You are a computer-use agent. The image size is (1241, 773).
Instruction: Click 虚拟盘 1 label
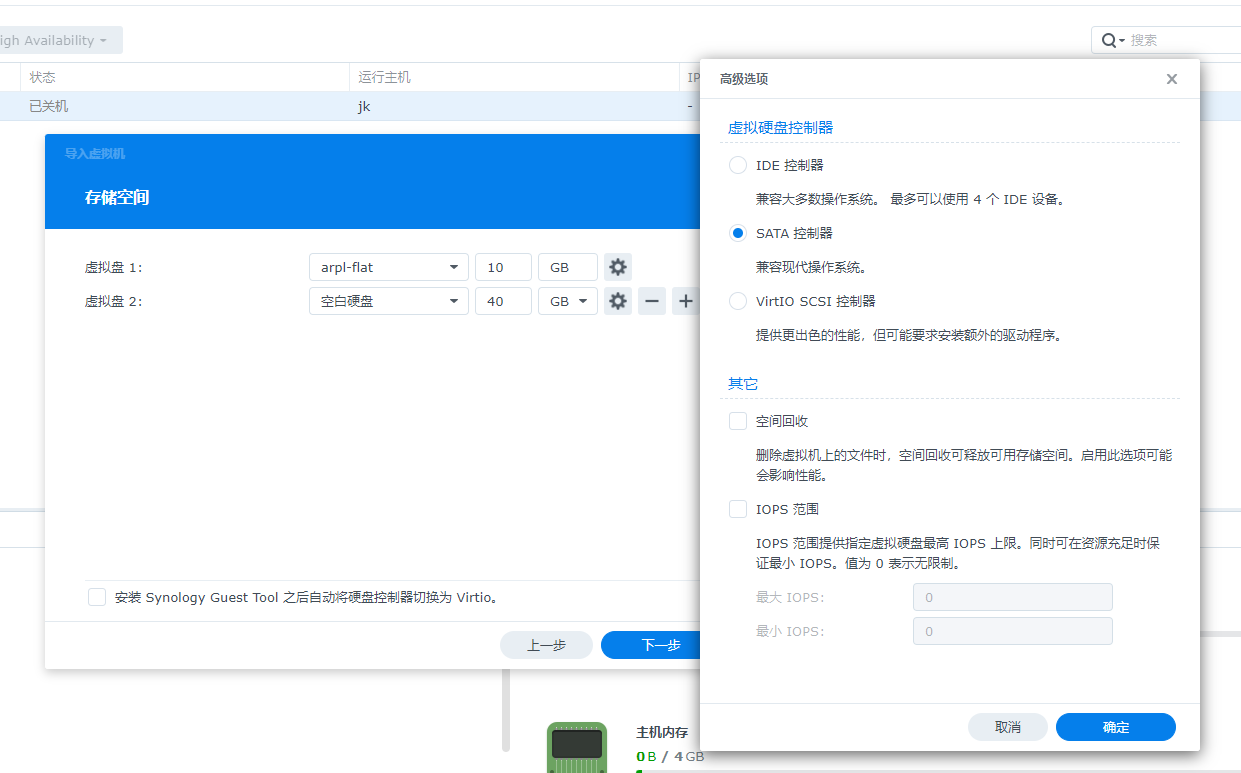[x=113, y=267]
